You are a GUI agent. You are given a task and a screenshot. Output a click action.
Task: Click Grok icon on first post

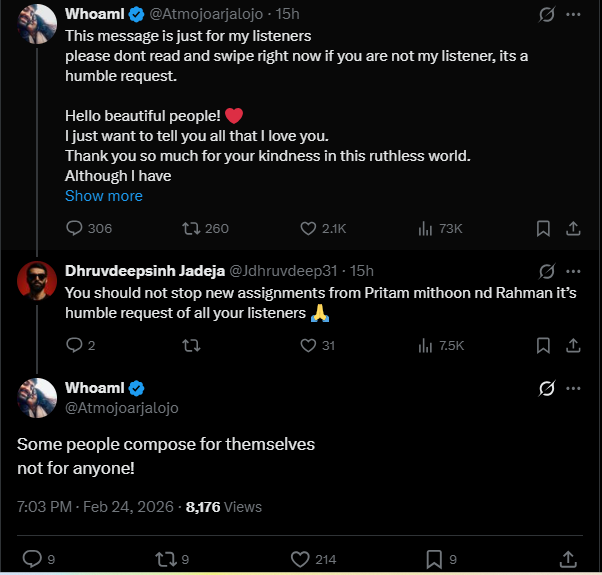click(547, 15)
